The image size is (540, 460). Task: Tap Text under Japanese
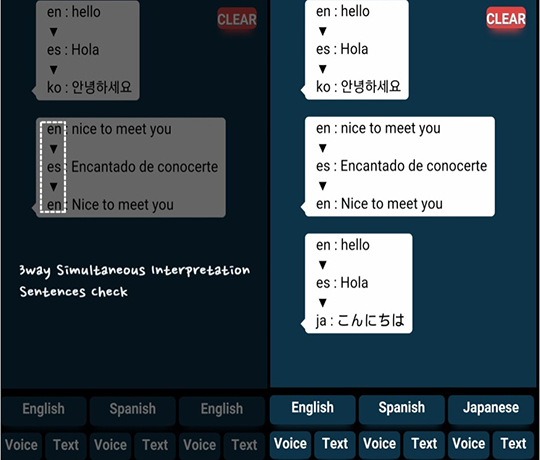coord(513,444)
